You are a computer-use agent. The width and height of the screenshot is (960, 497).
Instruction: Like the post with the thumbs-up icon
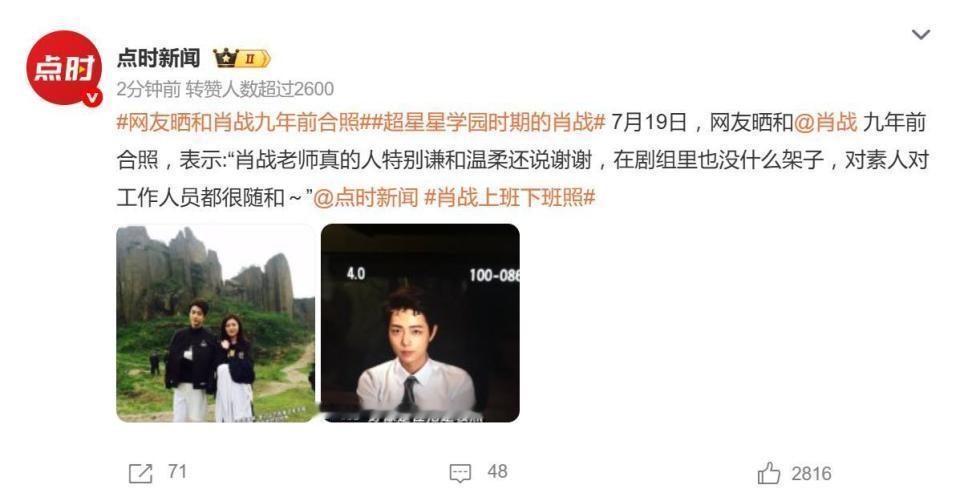pos(769,473)
